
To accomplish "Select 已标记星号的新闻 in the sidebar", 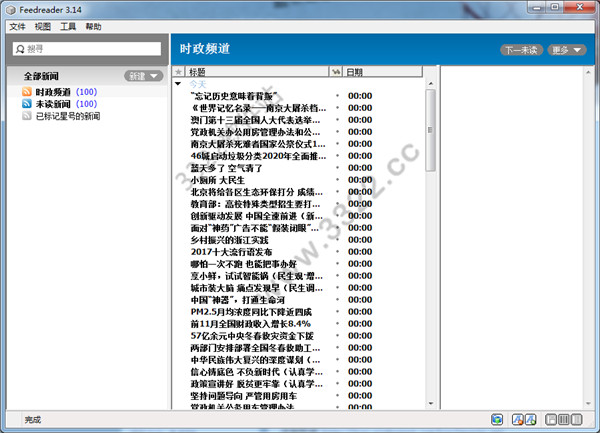I will coord(68,116).
